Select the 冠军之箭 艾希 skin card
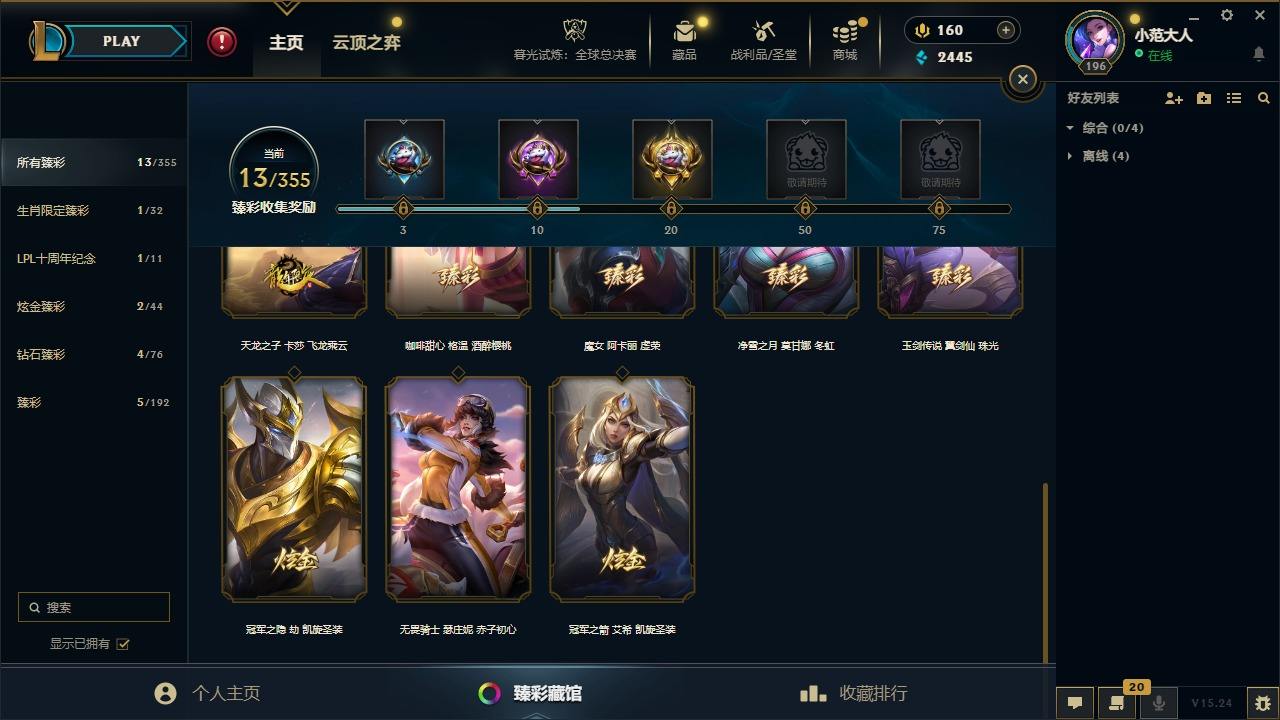 pos(622,489)
